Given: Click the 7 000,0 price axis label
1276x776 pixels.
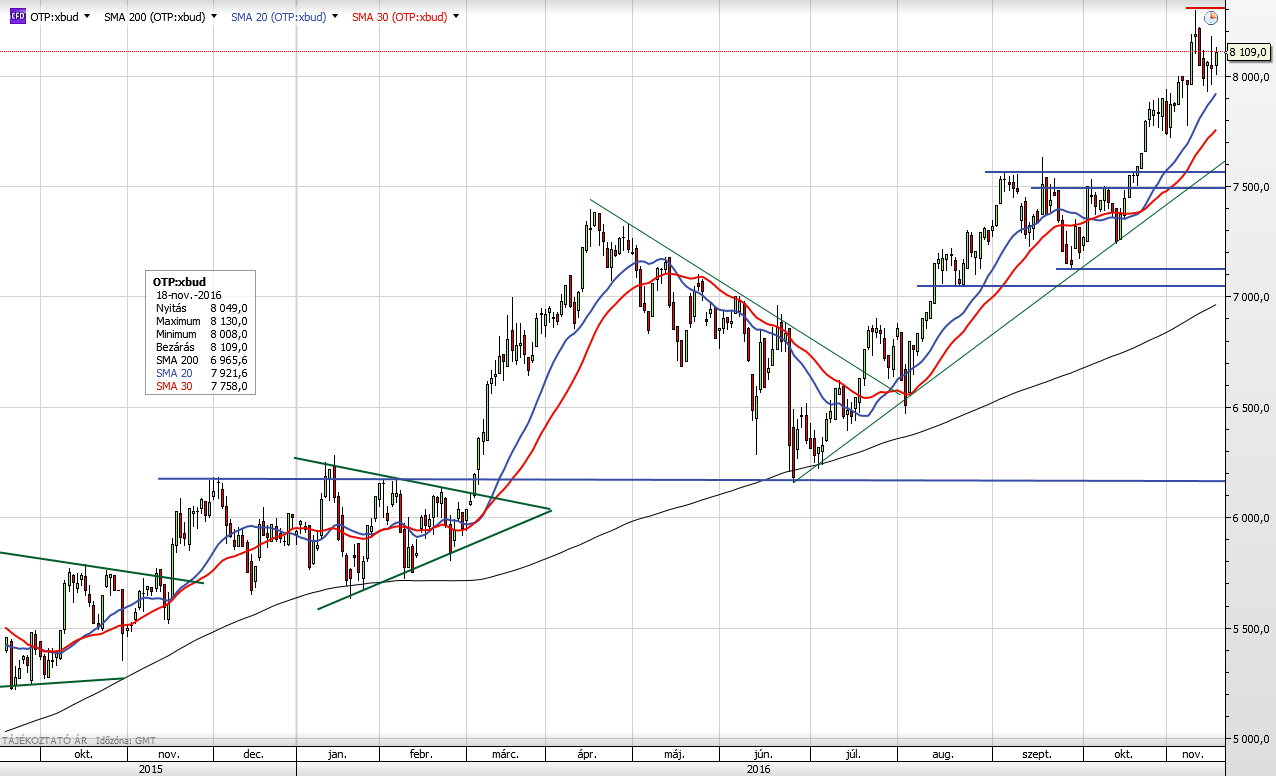Looking at the screenshot, I should tap(1250, 297).
